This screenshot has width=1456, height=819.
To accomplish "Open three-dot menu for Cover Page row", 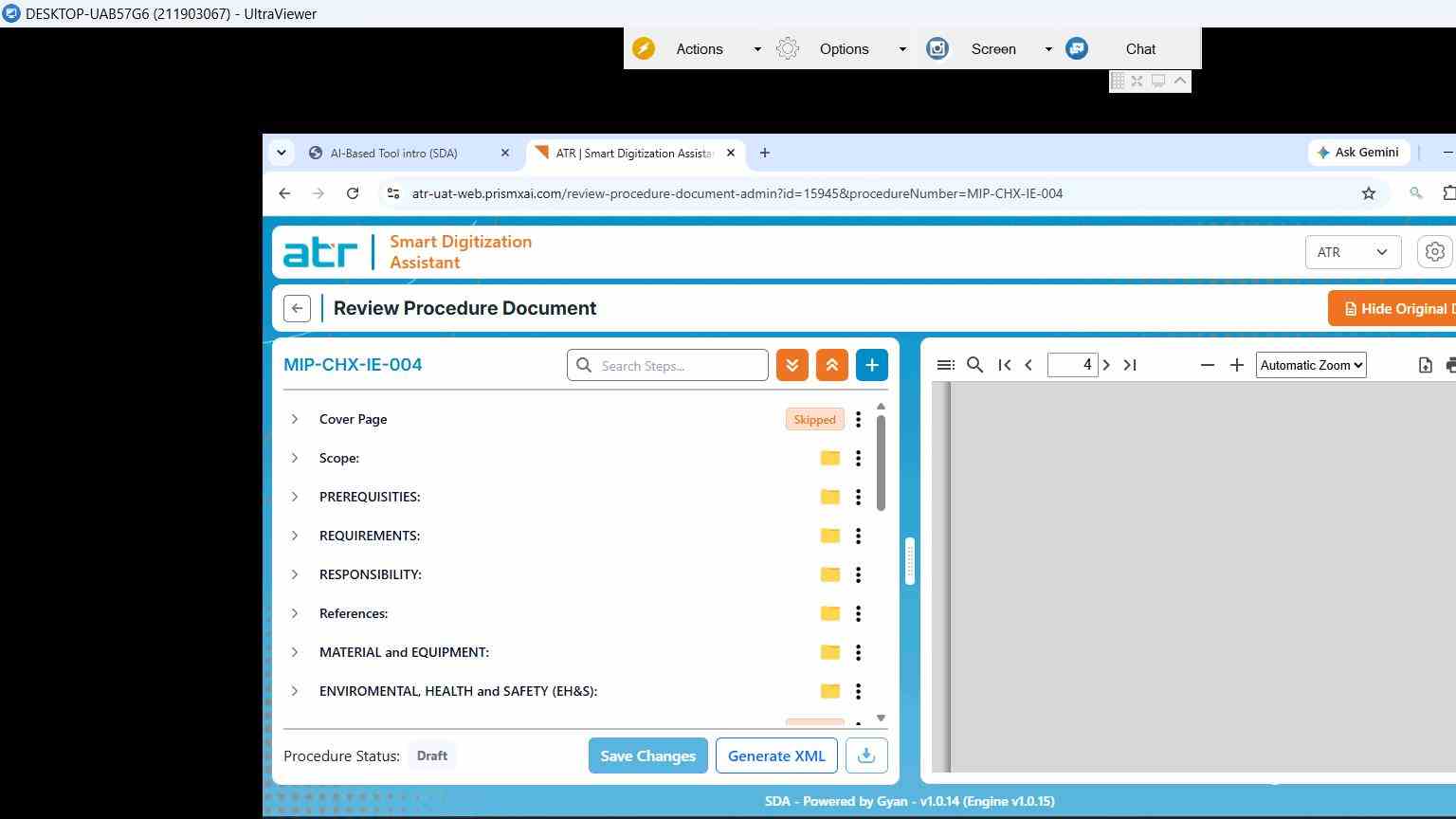I will click(x=859, y=419).
